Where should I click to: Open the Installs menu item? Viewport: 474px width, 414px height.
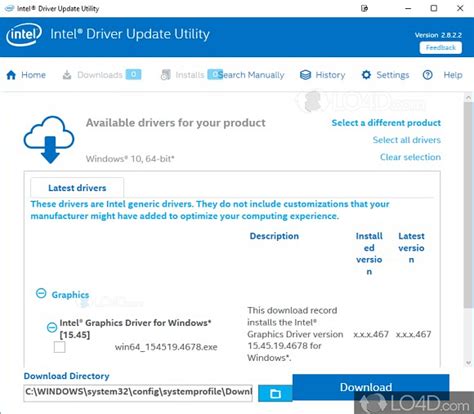[x=190, y=75]
